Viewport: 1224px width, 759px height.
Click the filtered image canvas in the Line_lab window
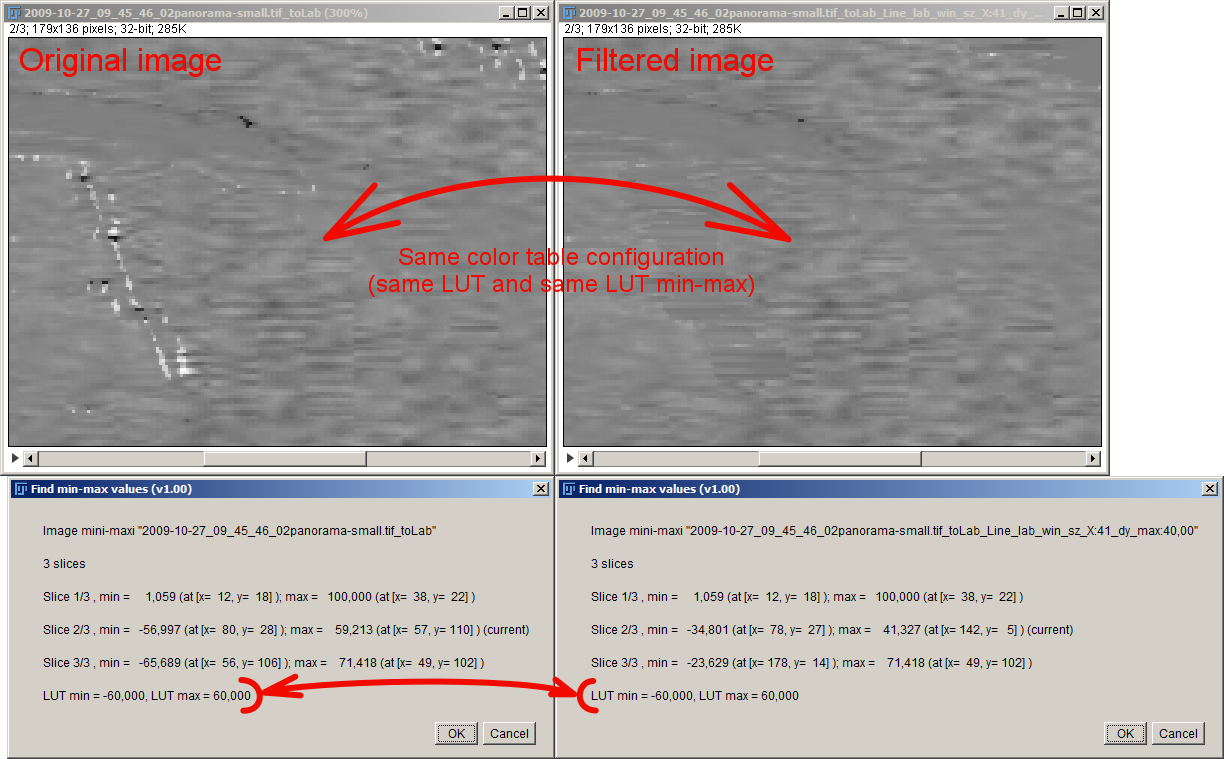[832, 242]
